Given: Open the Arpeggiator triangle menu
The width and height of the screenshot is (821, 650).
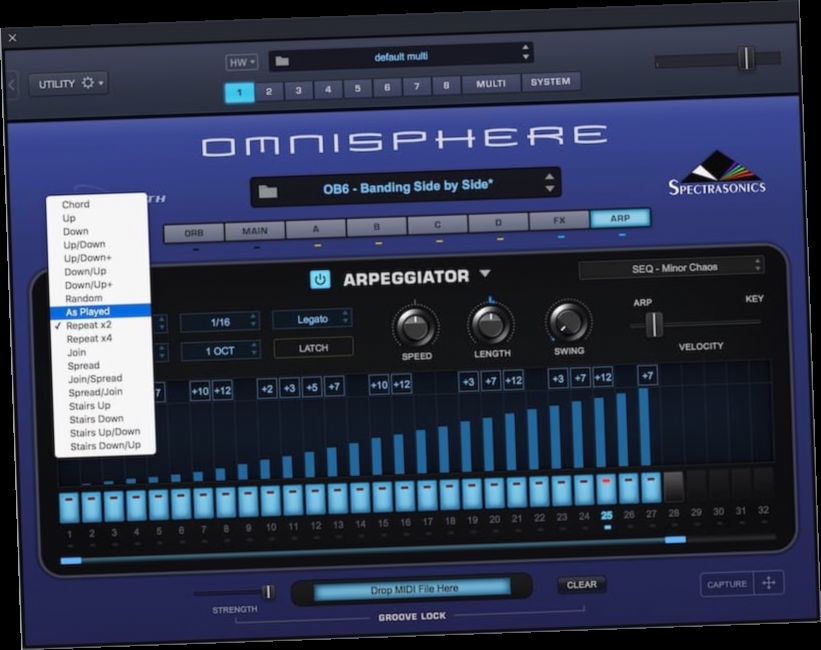Looking at the screenshot, I should (485, 273).
